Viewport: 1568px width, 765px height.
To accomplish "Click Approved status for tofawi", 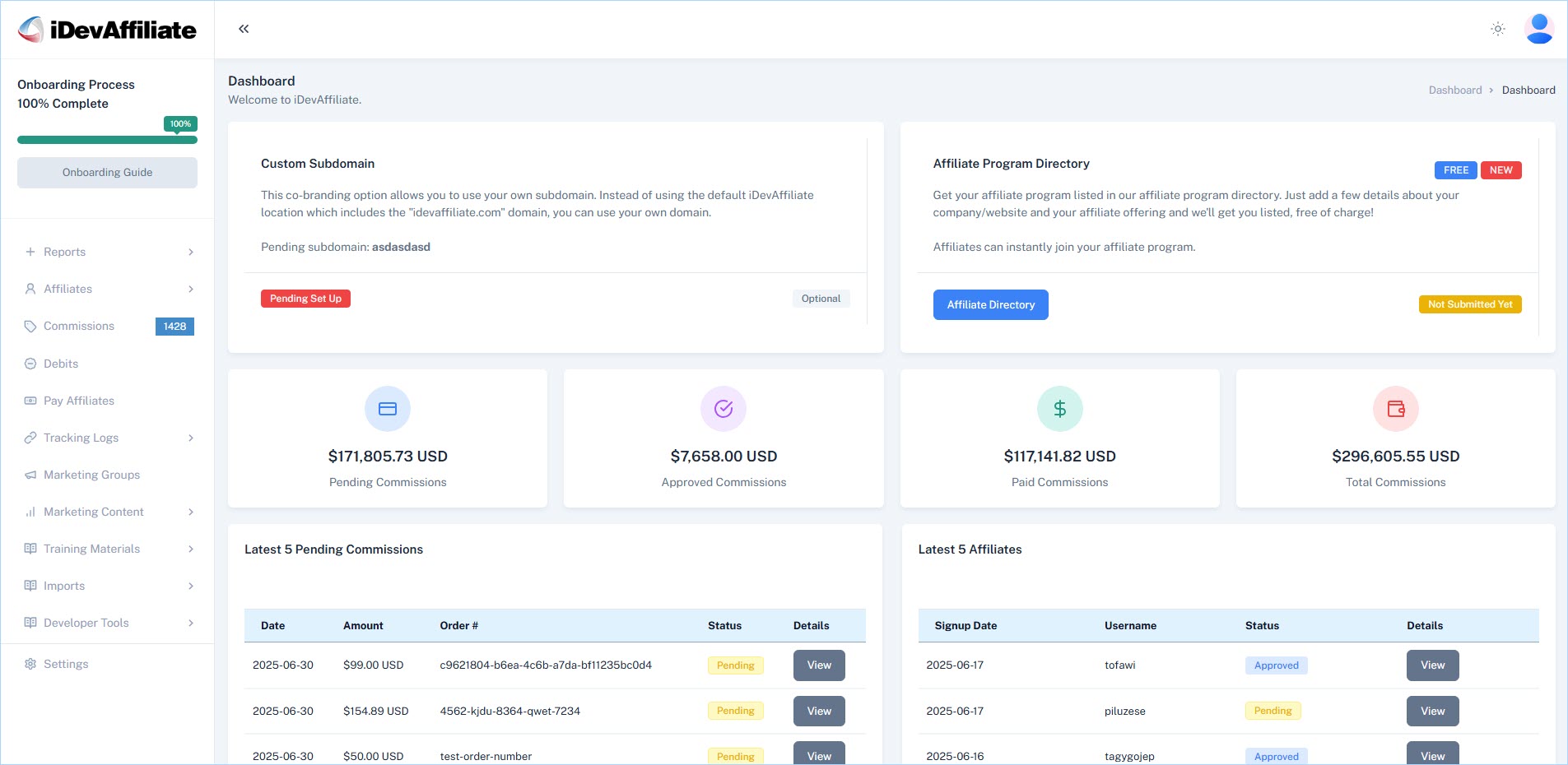I will (1276, 665).
